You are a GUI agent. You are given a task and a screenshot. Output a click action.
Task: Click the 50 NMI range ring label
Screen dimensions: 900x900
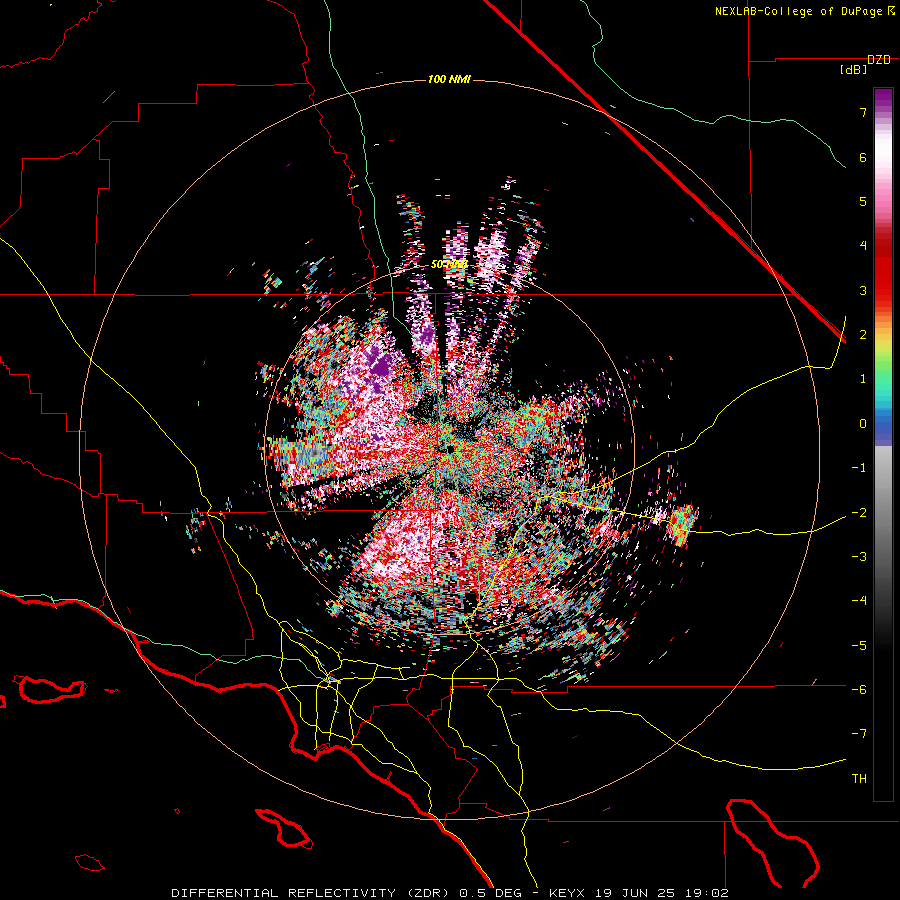point(449,265)
